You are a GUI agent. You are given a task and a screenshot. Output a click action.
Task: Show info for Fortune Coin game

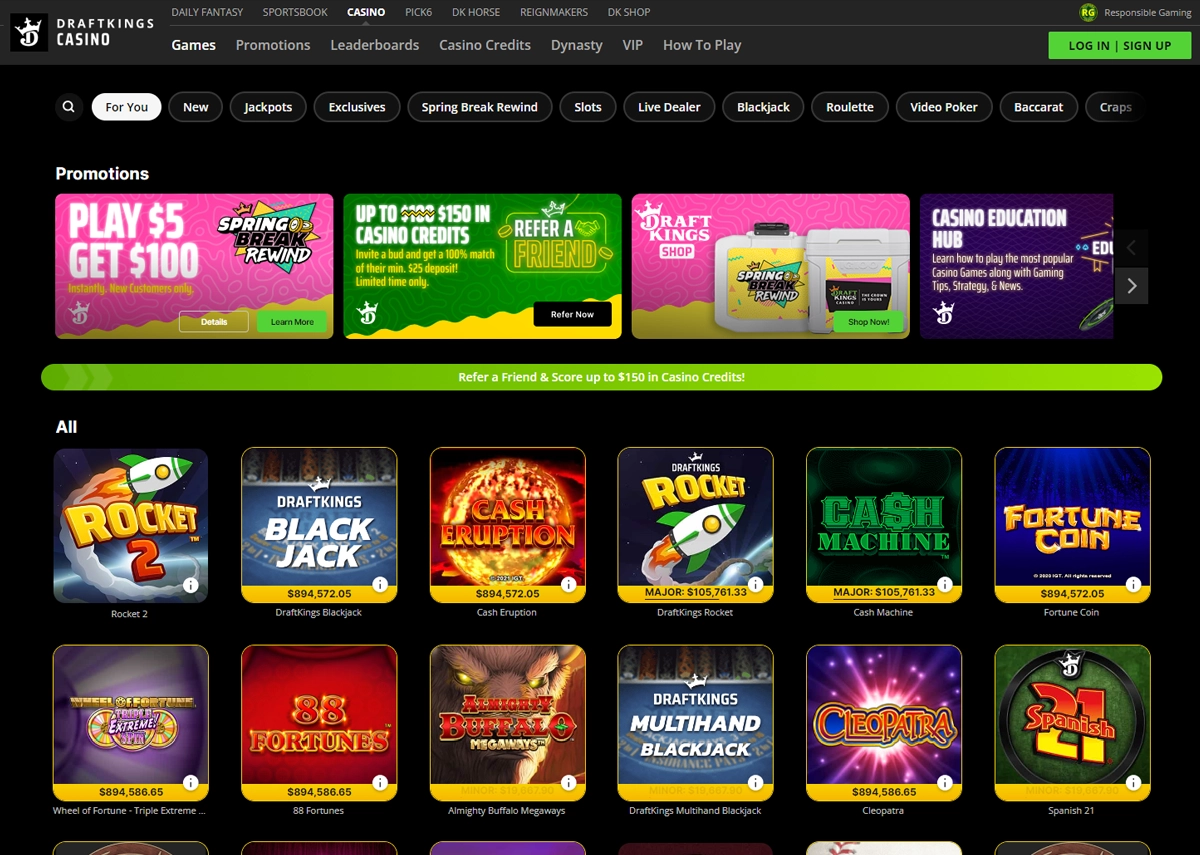click(x=1132, y=584)
